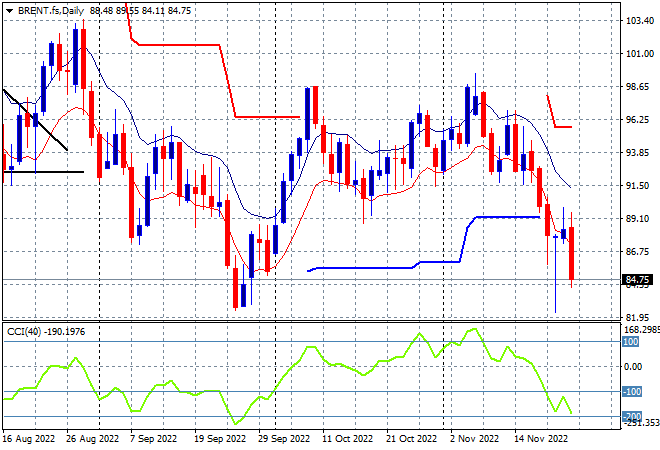
Task: Select the black horizontal support line
Action: point(43,172)
